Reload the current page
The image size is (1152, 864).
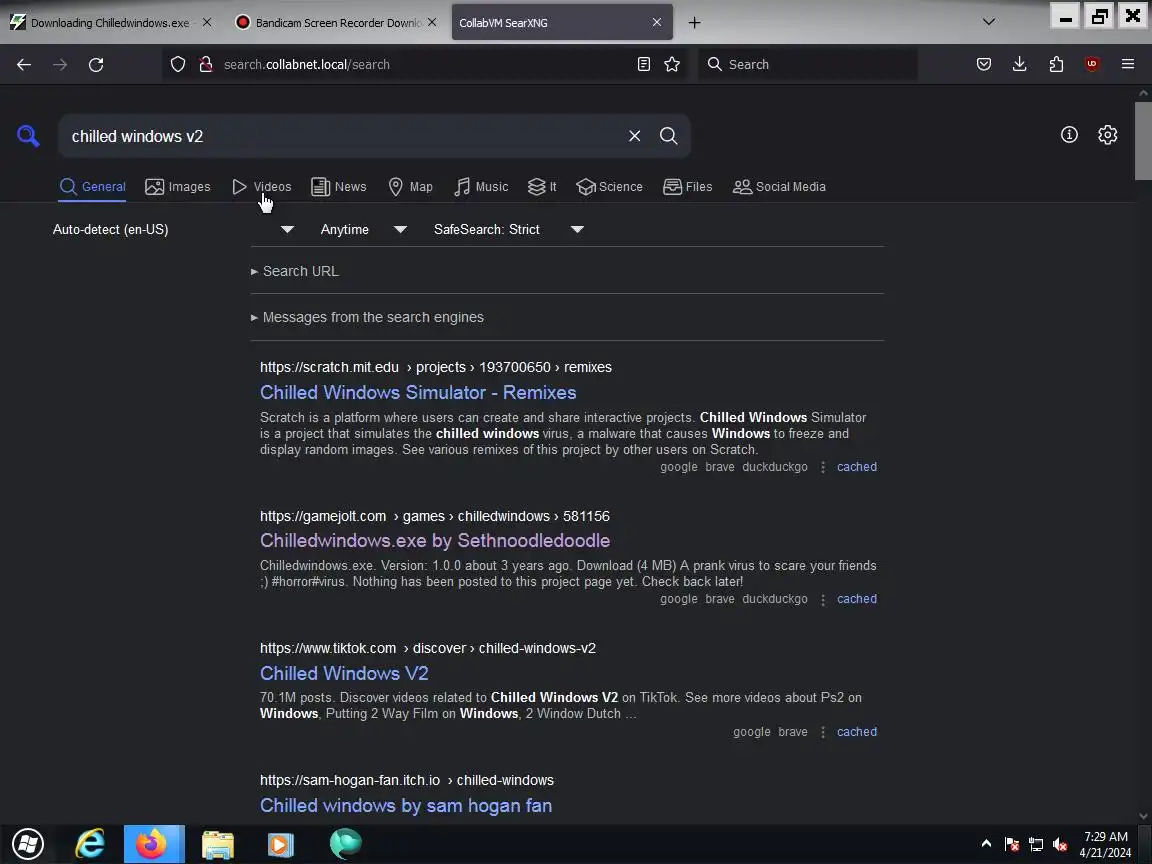[x=96, y=65]
